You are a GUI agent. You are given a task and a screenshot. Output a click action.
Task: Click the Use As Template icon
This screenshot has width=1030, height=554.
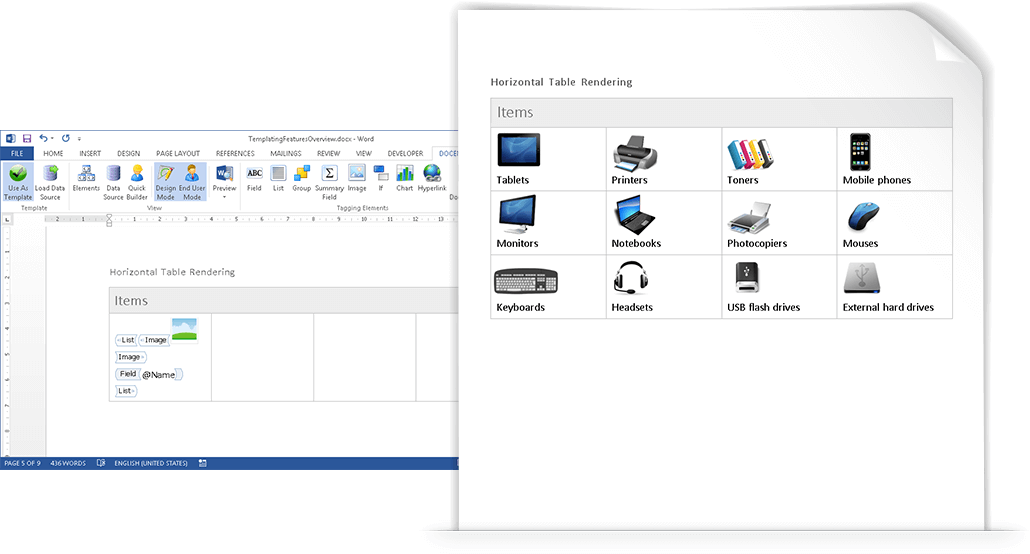pos(18,182)
